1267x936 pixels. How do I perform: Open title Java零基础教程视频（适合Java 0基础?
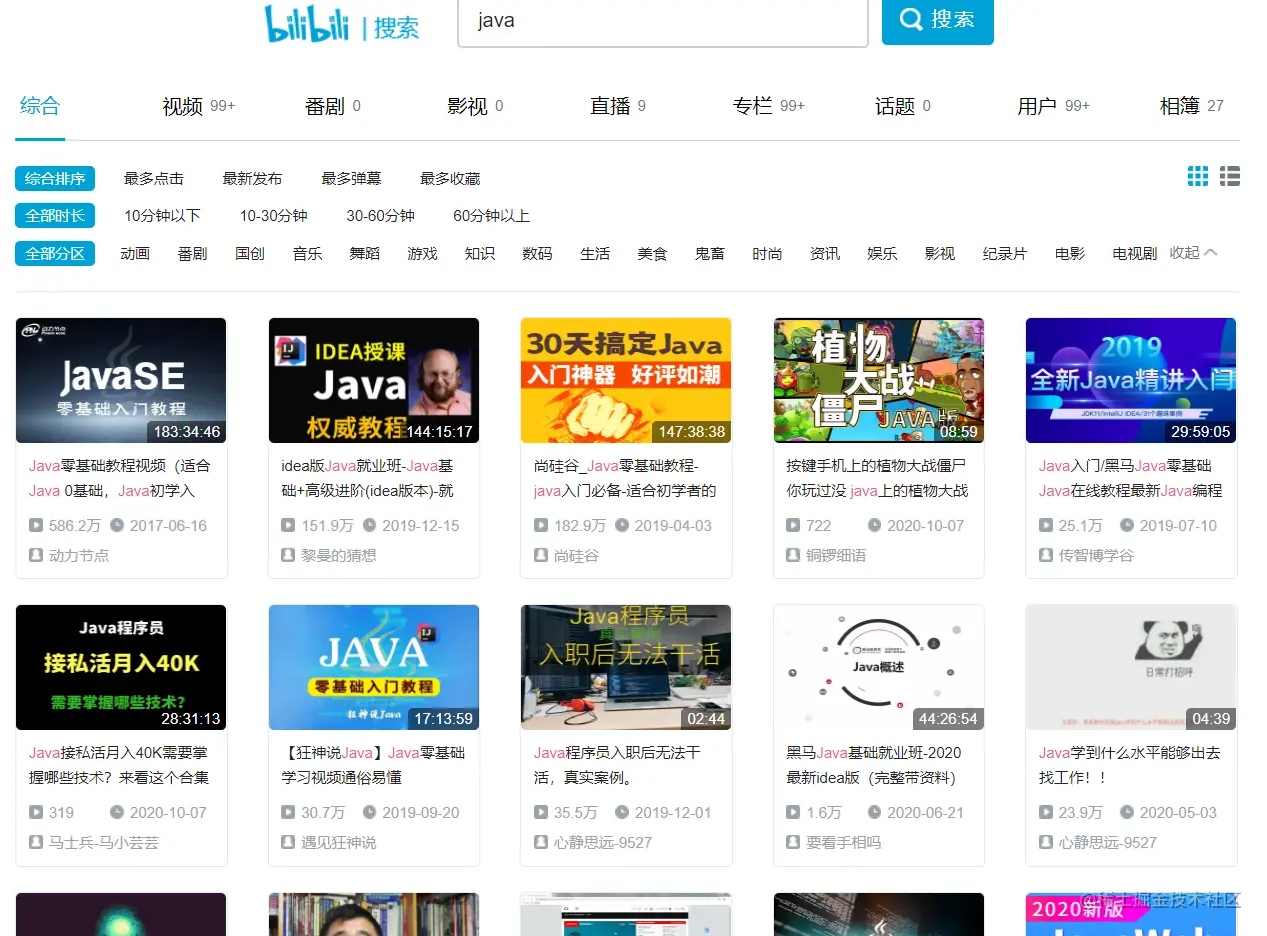pyautogui.click(x=120, y=478)
